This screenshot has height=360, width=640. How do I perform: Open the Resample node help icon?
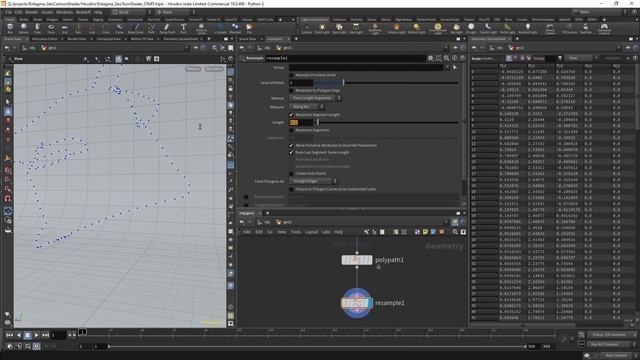click(462, 58)
